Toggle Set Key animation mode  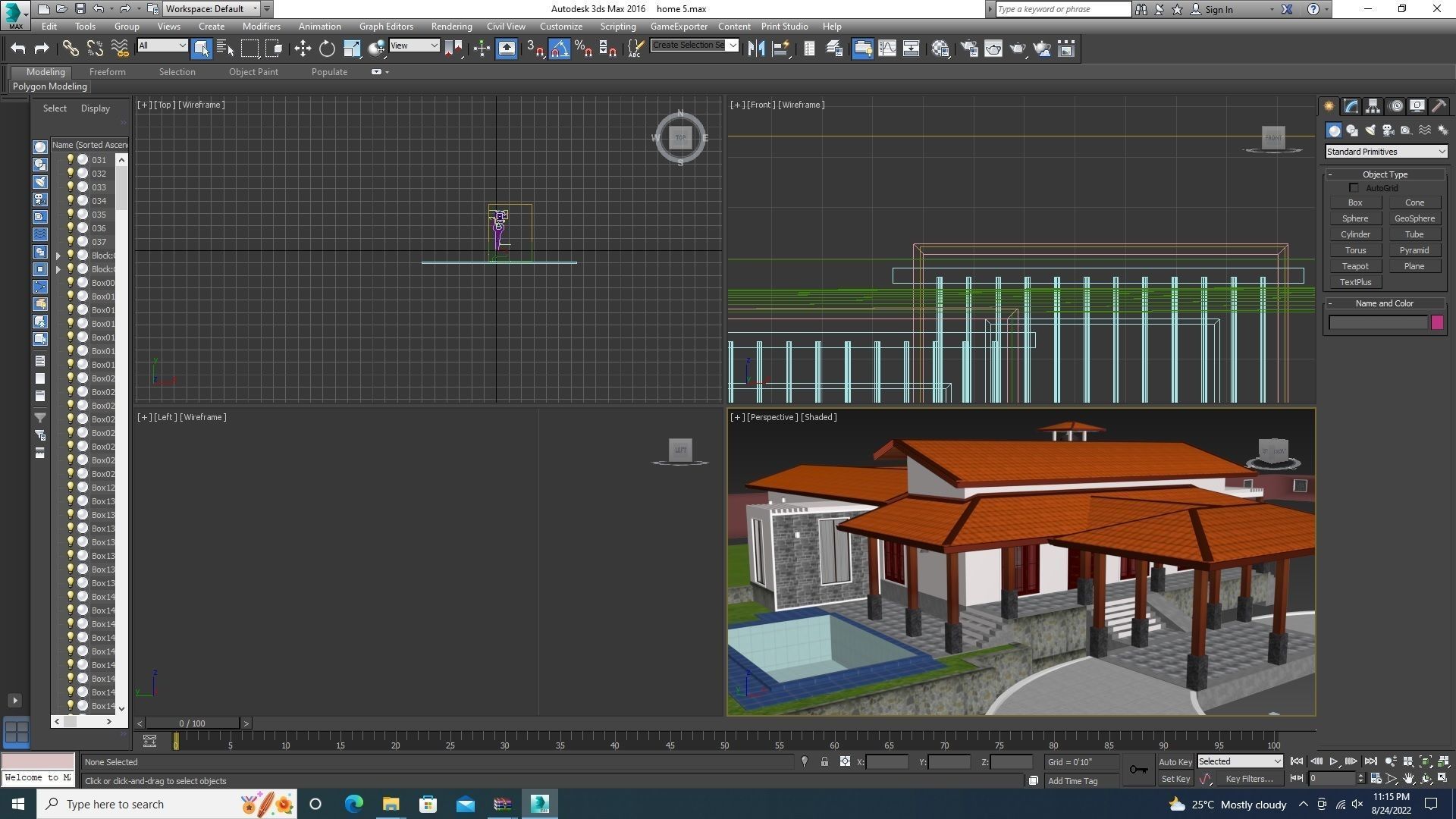[1175, 779]
